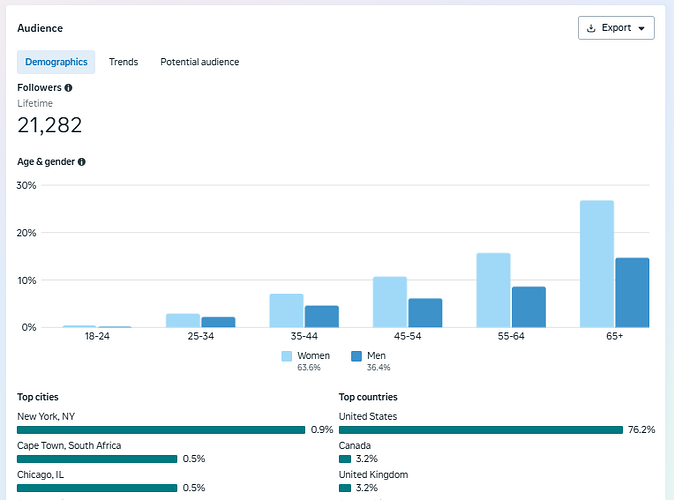This screenshot has height=500, width=674.
Task: Click the info icon beside Followers
Action: [x=68, y=88]
